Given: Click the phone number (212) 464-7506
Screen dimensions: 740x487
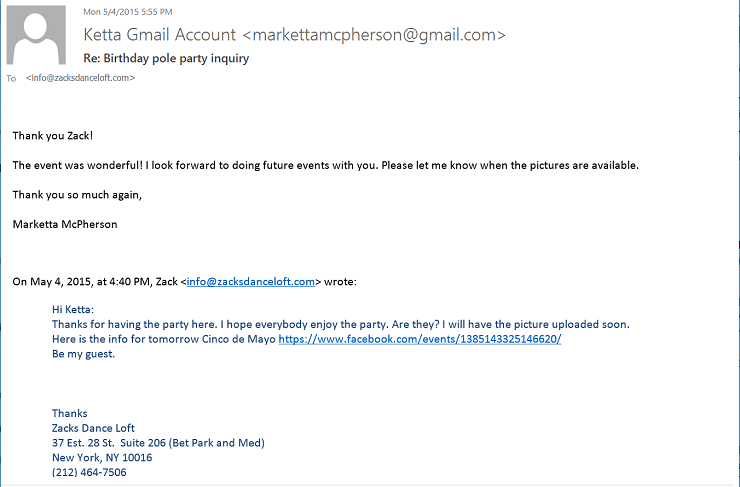Looking at the screenshot, I should point(89,472).
